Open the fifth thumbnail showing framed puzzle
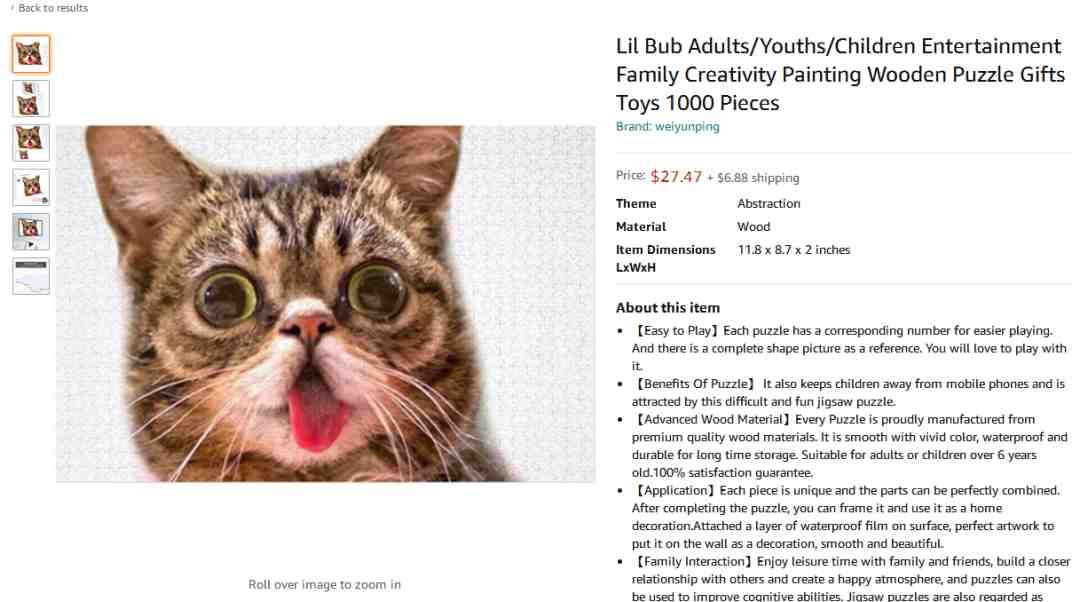1080x602 pixels. (x=31, y=231)
